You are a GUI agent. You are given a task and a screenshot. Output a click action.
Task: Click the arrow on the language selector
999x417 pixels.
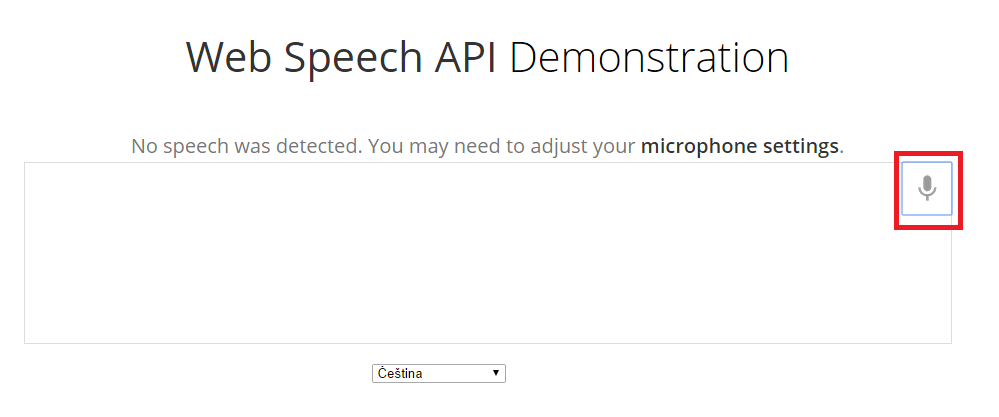pos(496,373)
